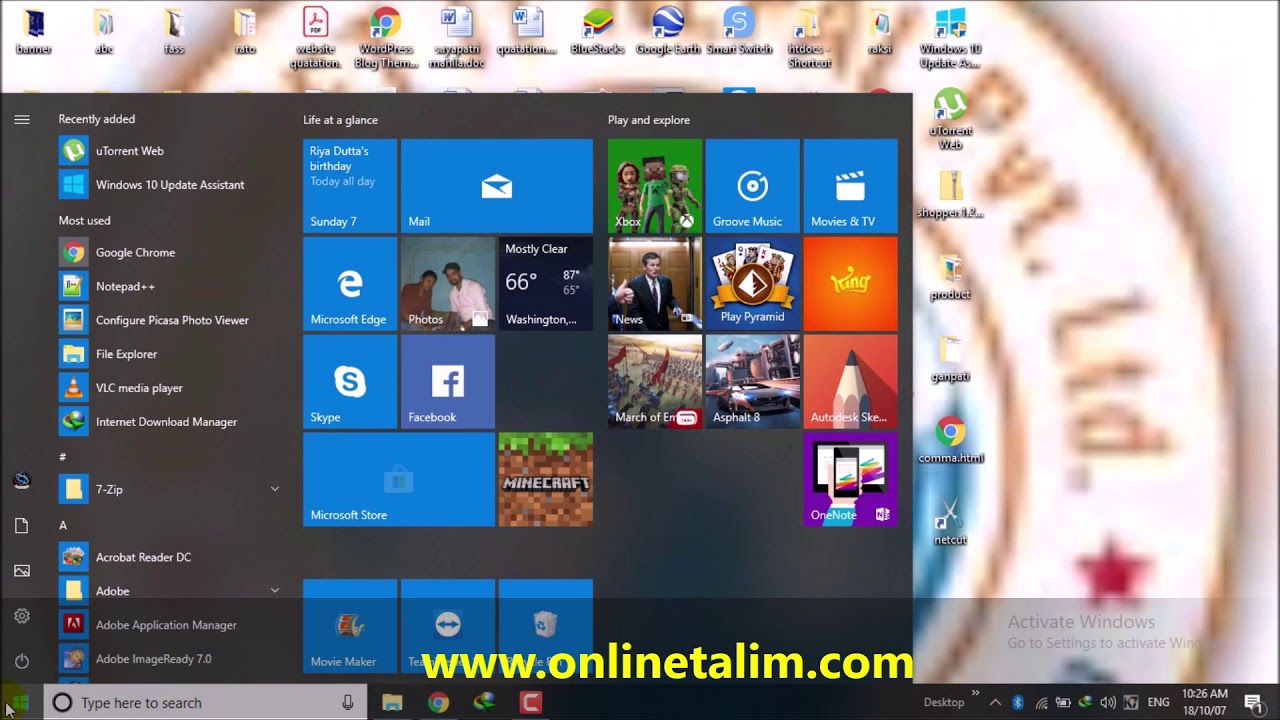Click the Windows Start button

[x=20, y=703]
